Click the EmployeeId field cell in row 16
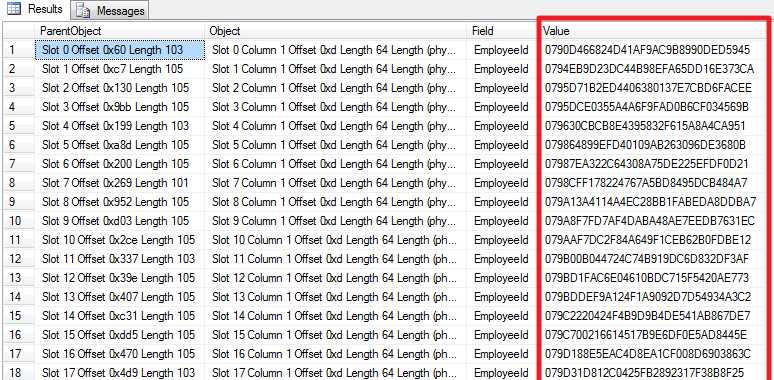The width and height of the screenshot is (774, 380). 503,335
